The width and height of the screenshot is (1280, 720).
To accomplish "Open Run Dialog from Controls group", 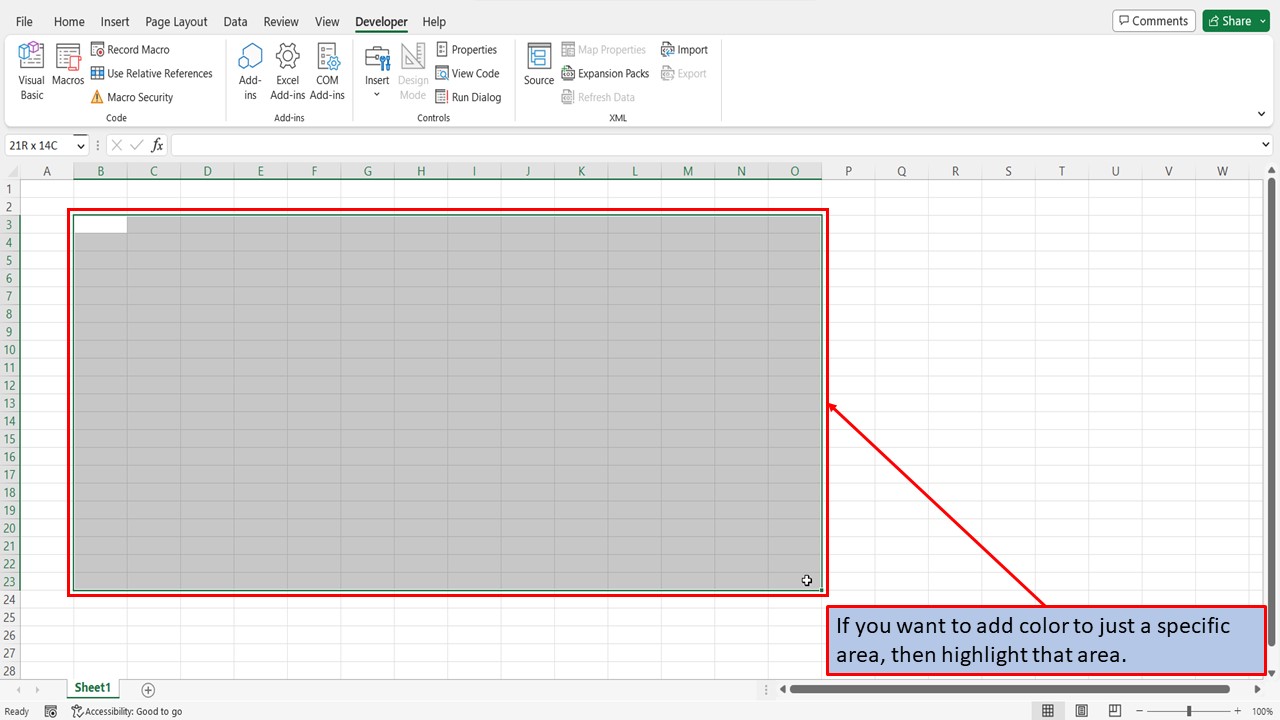I will [468, 96].
